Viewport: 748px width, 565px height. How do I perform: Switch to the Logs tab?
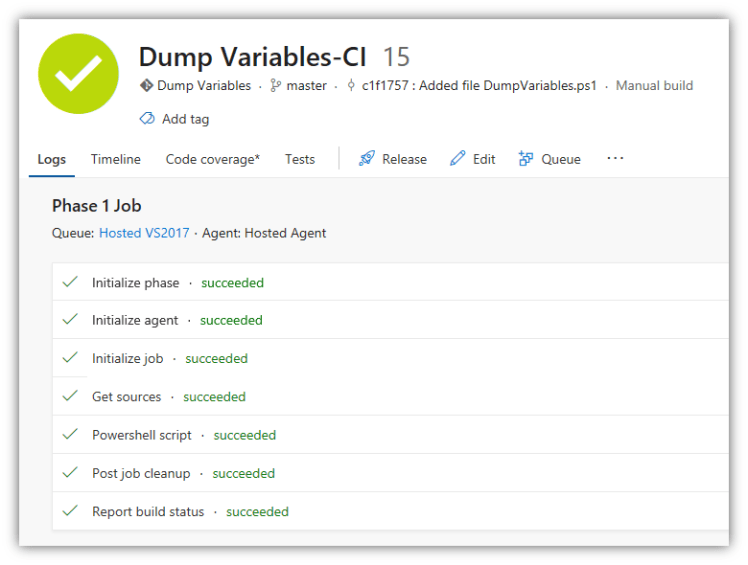52,159
